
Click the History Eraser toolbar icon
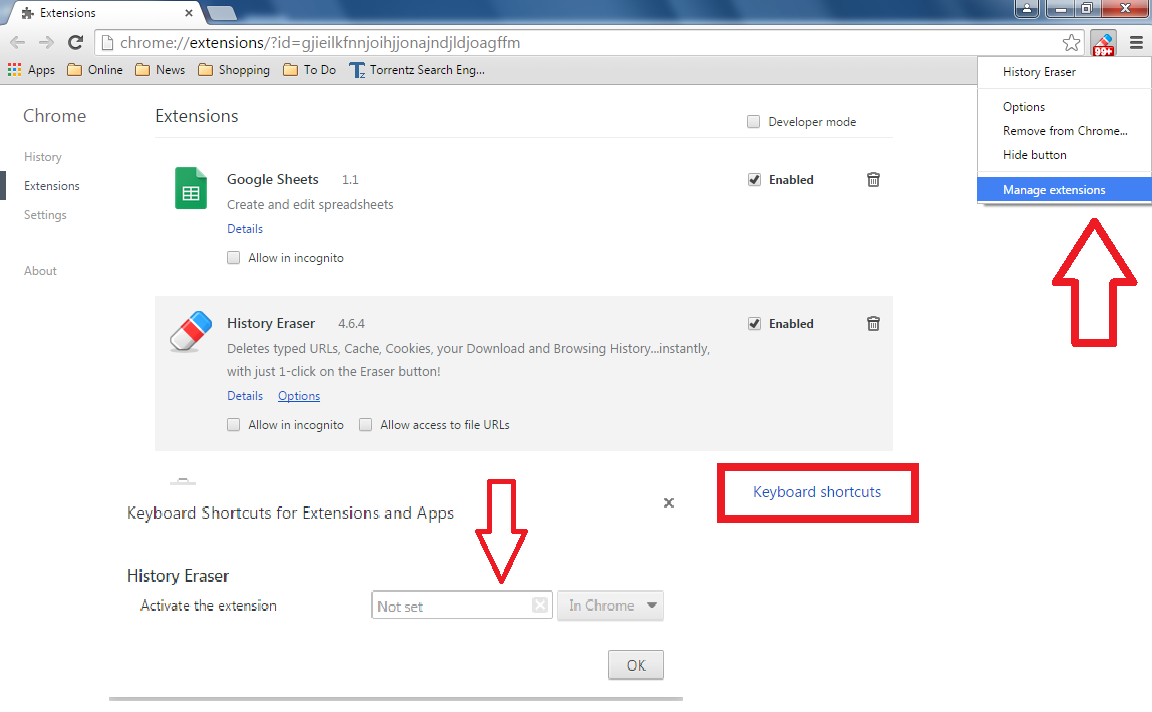[1102, 43]
